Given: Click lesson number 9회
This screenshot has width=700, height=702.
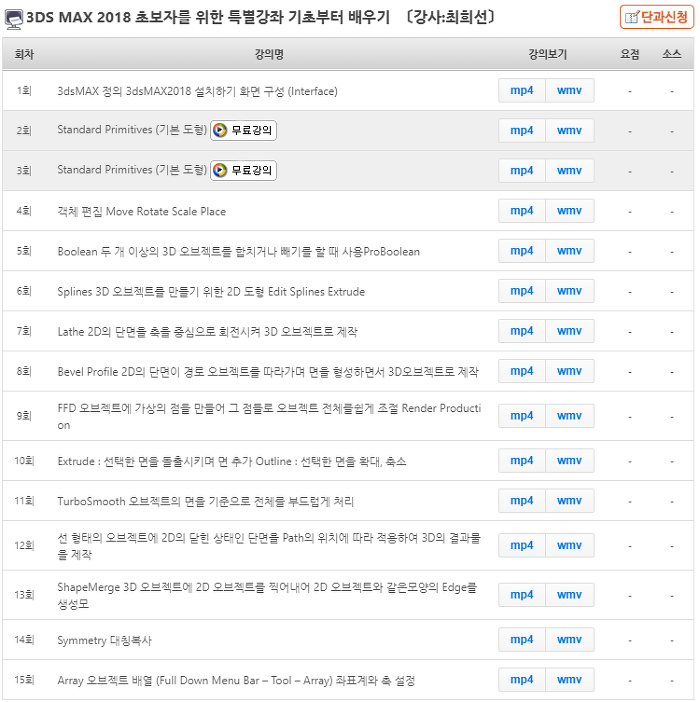Looking at the screenshot, I should pyautogui.click(x=24, y=416).
